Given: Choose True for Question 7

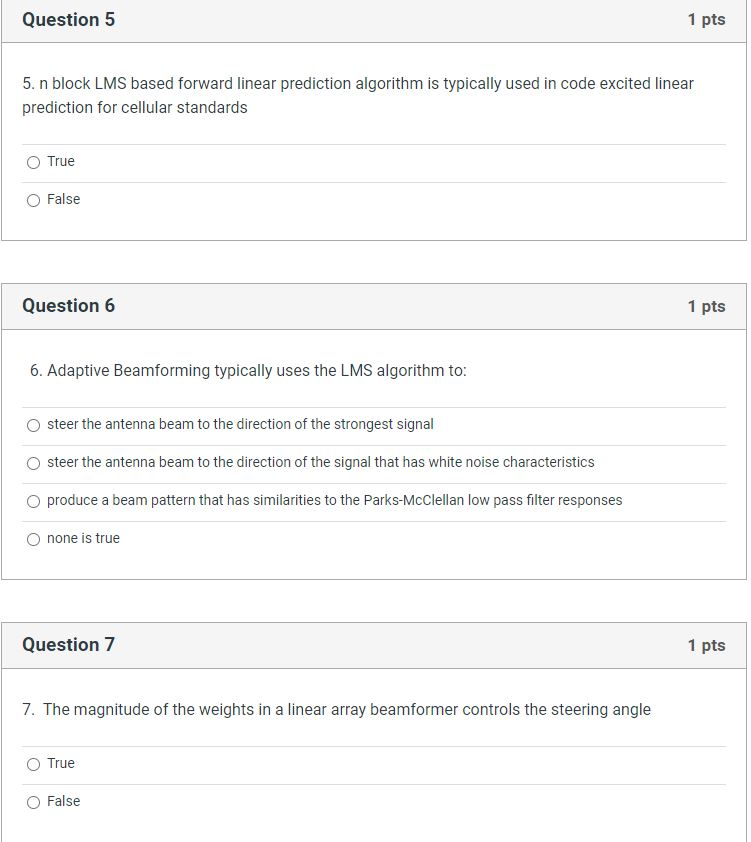Looking at the screenshot, I should [x=33, y=763].
